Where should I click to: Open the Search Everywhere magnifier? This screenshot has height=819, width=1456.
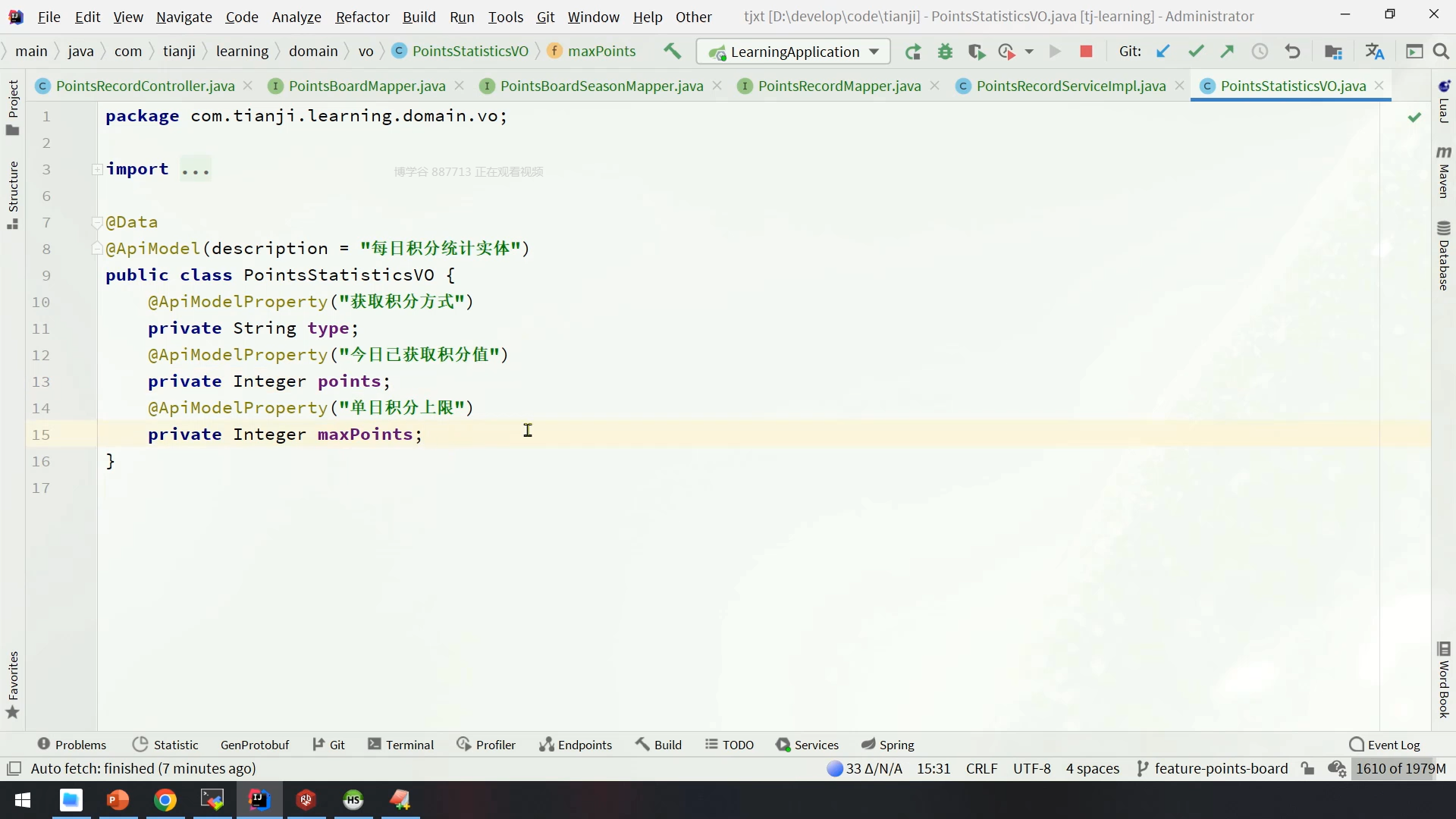click(1441, 52)
